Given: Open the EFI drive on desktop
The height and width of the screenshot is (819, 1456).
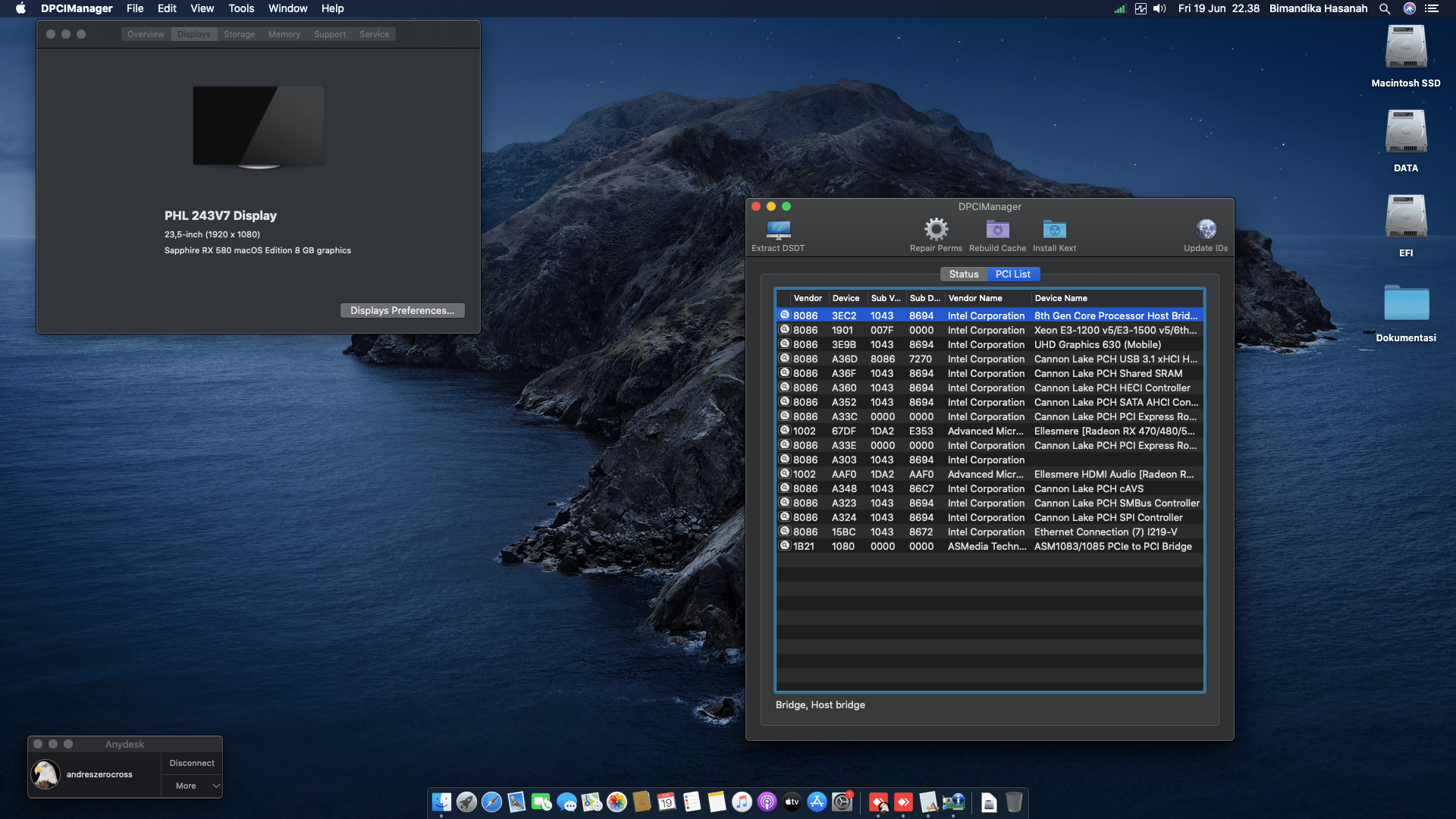Looking at the screenshot, I should [x=1405, y=218].
